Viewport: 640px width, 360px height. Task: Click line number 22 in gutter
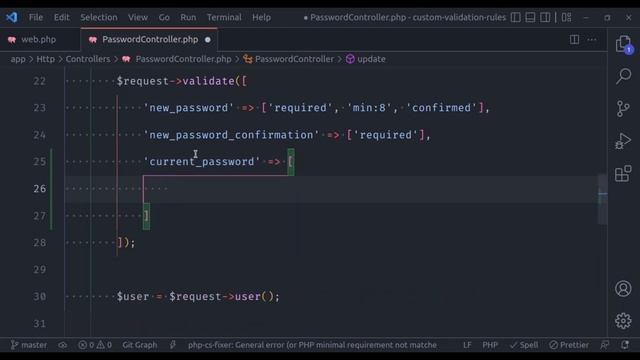(40, 81)
